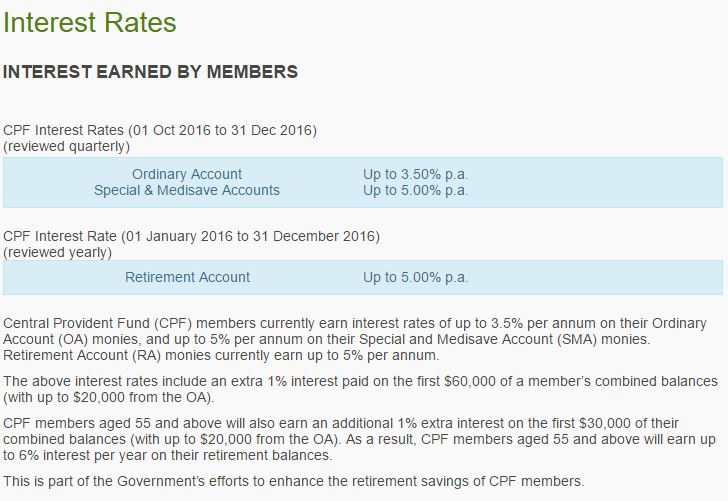Click the January to December 2016 rate caption
Viewport: 728px width, 501px height.
pyautogui.click(x=192, y=236)
